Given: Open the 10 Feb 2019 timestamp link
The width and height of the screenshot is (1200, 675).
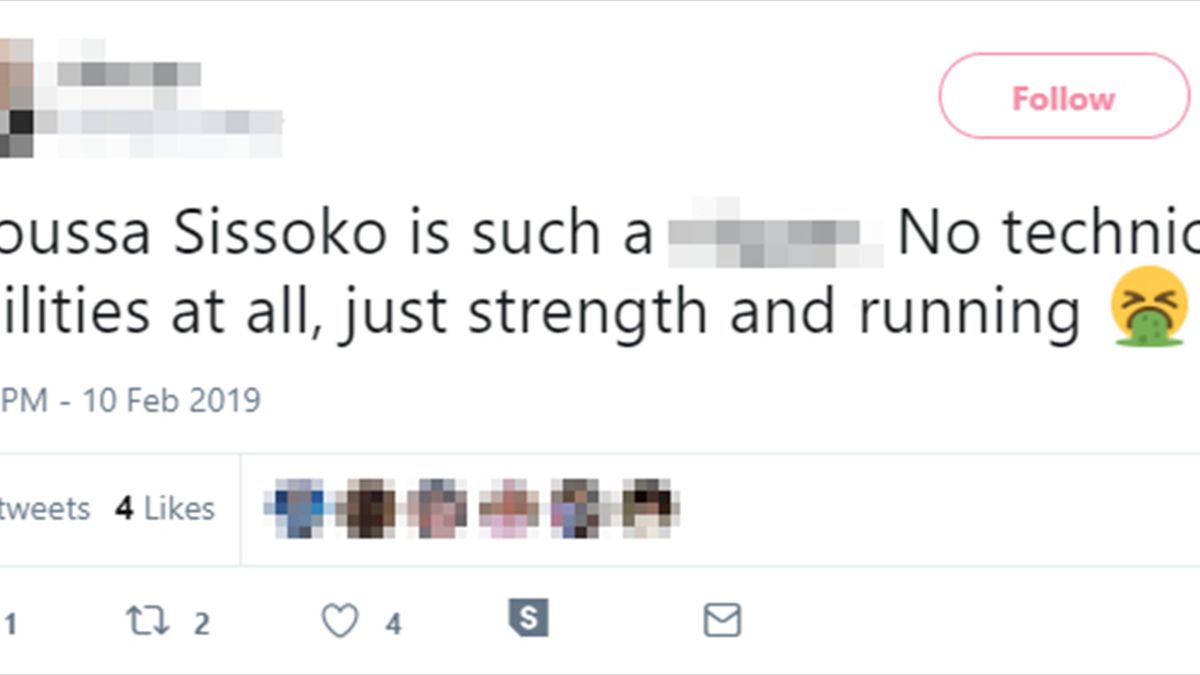Looking at the screenshot, I should 170,401.
